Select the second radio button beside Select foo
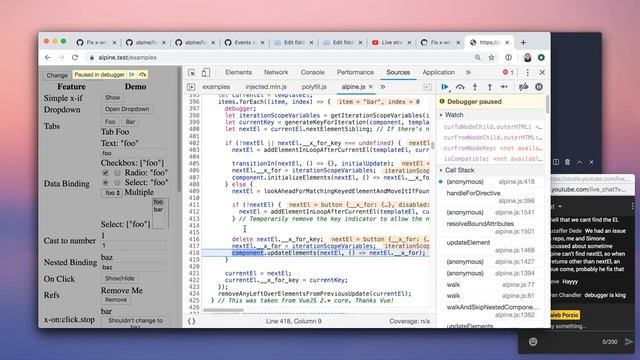The image size is (640, 360). pyautogui.click(x=117, y=182)
